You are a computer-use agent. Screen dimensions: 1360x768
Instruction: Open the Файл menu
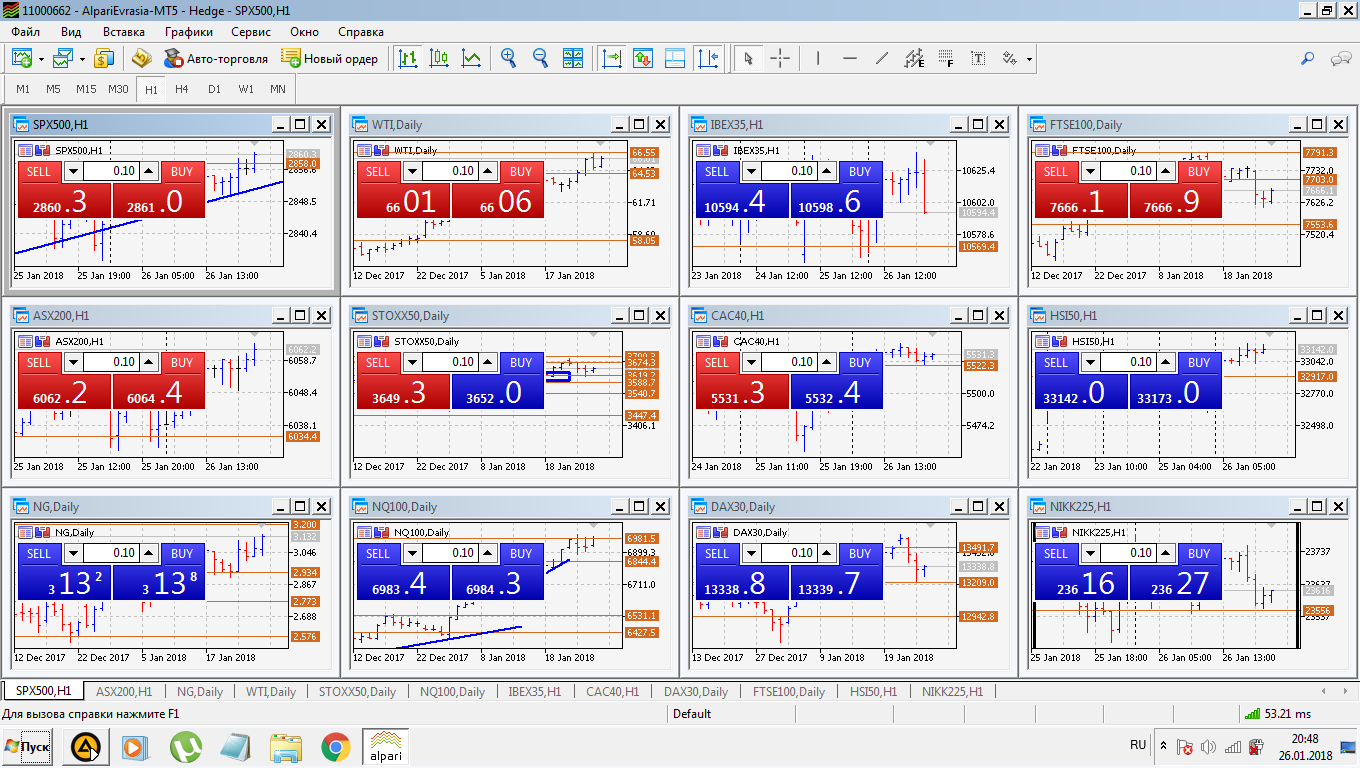point(26,32)
